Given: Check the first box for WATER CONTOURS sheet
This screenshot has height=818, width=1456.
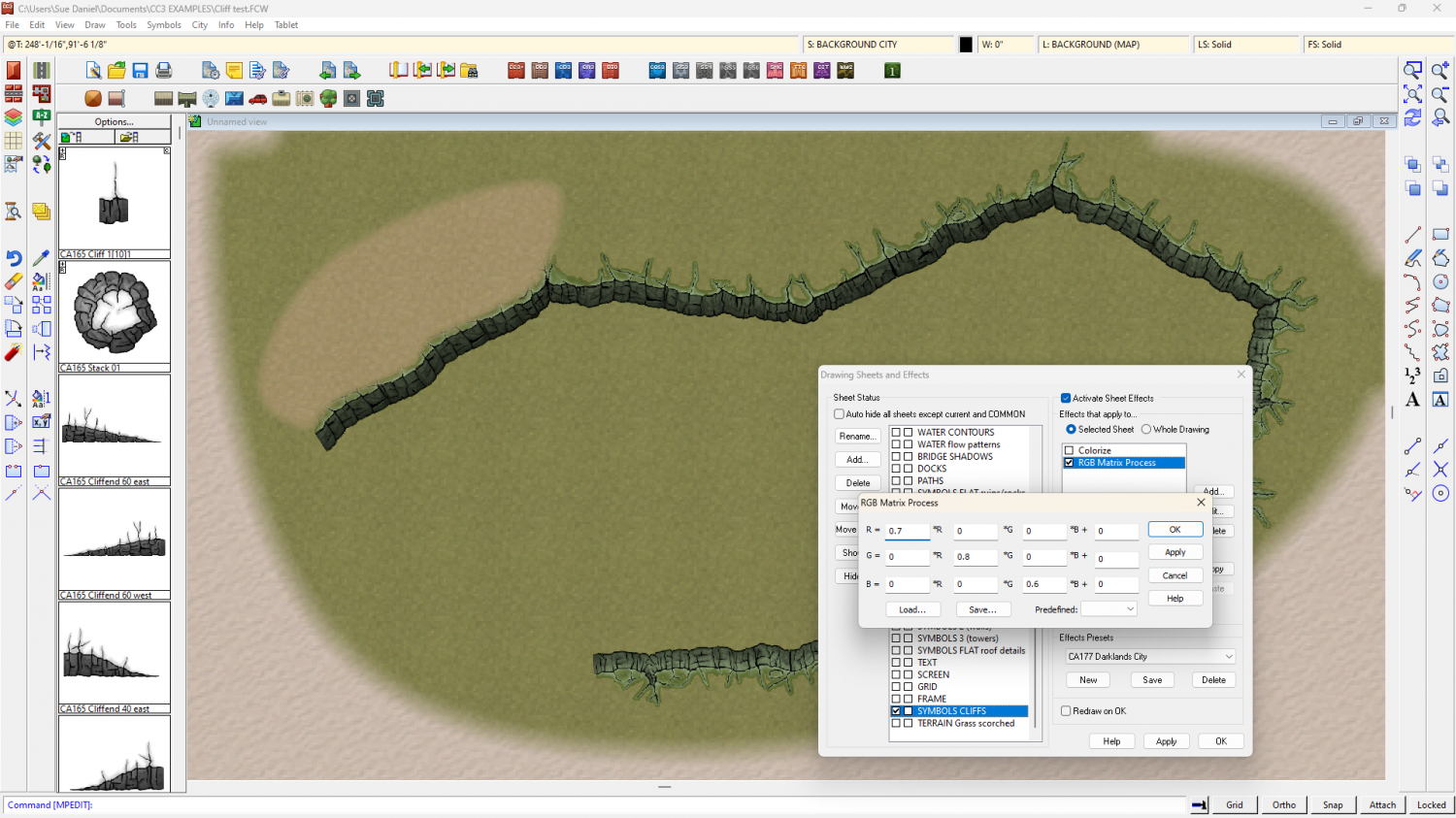Looking at the screenshot, I should click(896, 433).
